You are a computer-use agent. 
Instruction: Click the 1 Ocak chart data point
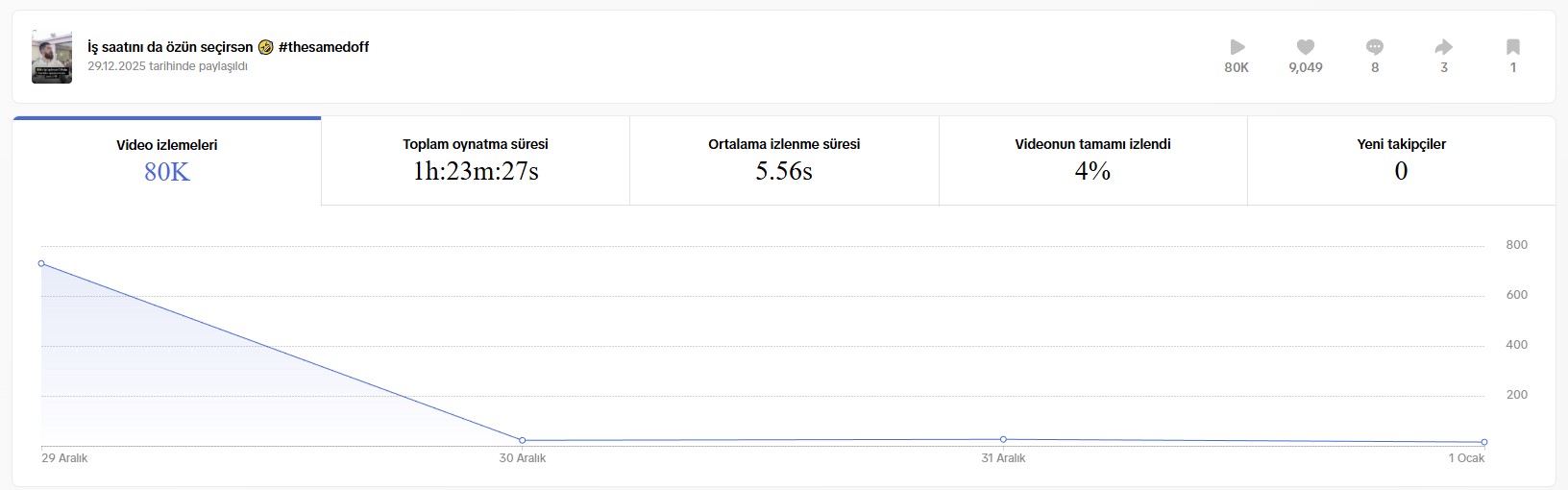[x=1484, y=442]
